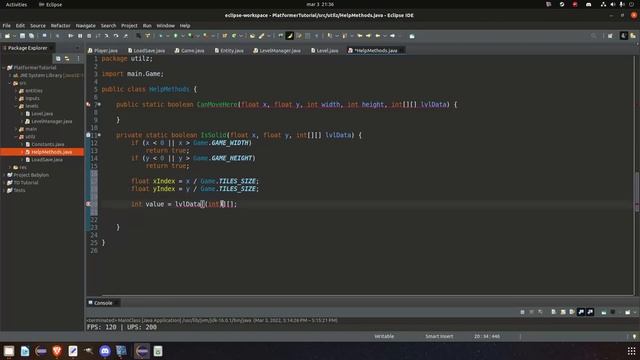
Task: Switch to the Debug perspective icon
Action: 633,36
